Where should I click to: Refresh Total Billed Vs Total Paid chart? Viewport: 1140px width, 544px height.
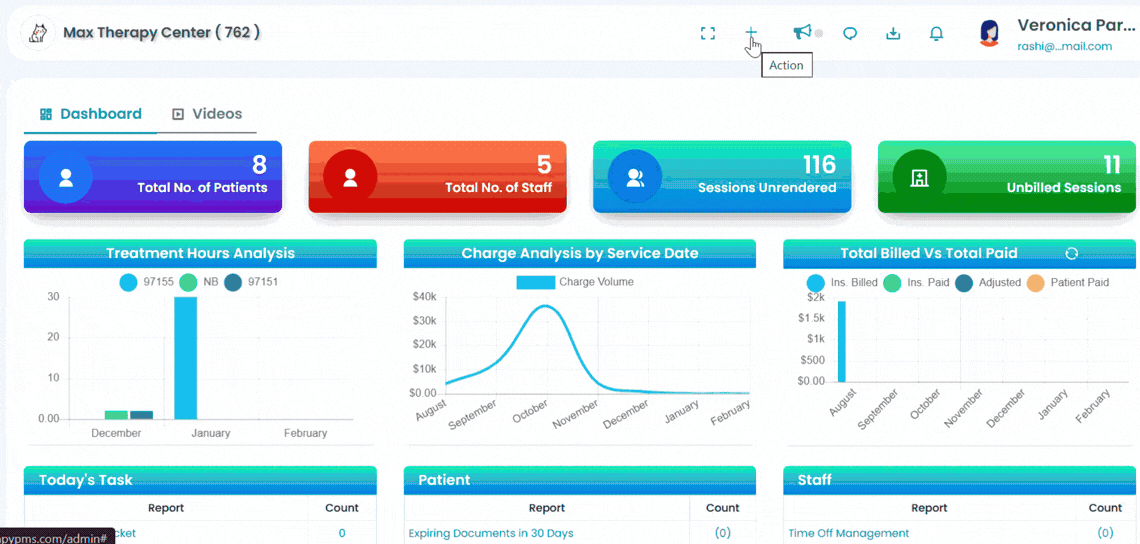coord(1071,253)
